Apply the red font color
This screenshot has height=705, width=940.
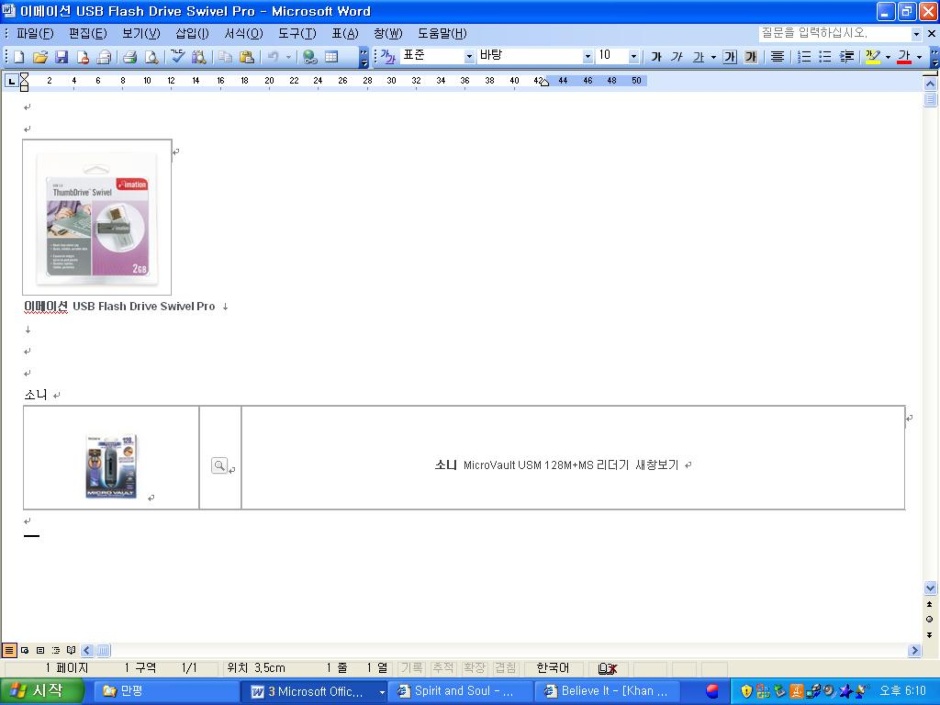[904, 57]
